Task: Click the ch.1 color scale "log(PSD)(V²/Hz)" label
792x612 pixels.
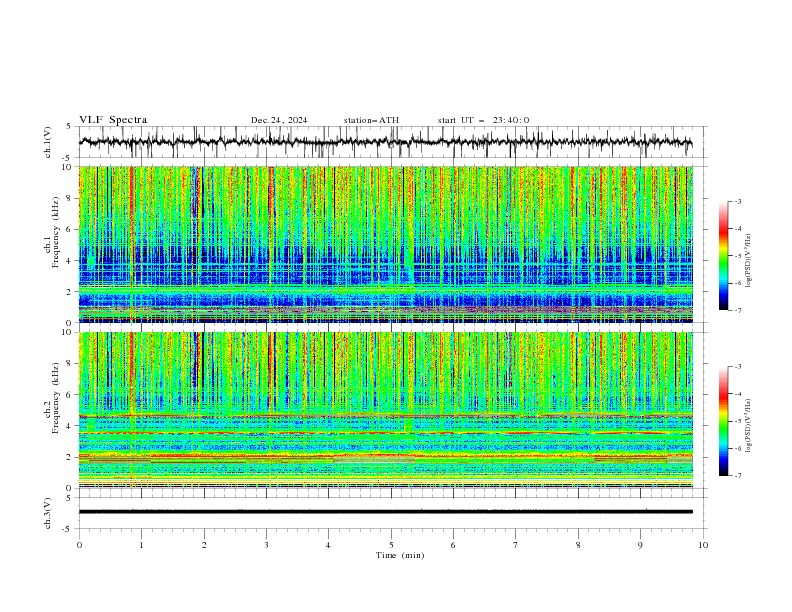Action: tap(749, 261)
